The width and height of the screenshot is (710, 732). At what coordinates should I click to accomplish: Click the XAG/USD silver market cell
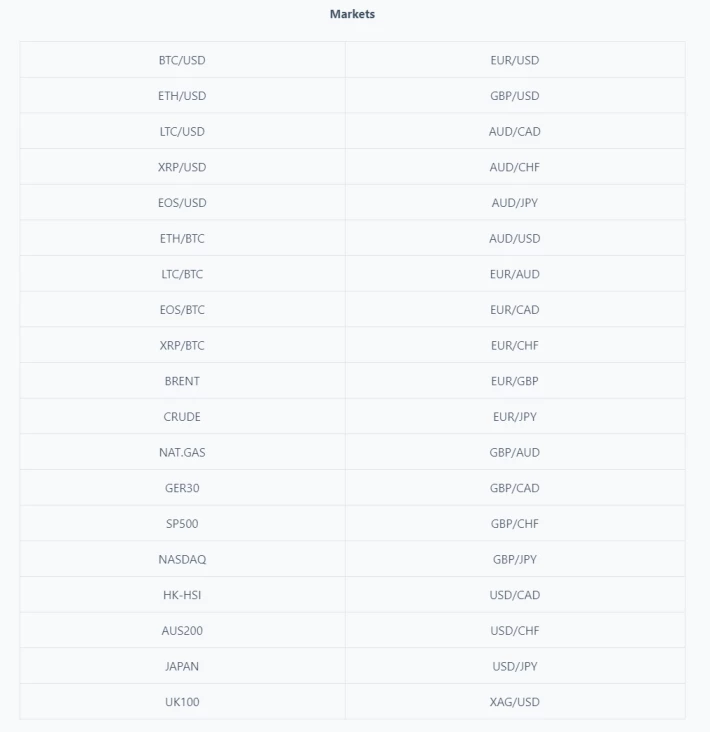(x=515, y=702)
